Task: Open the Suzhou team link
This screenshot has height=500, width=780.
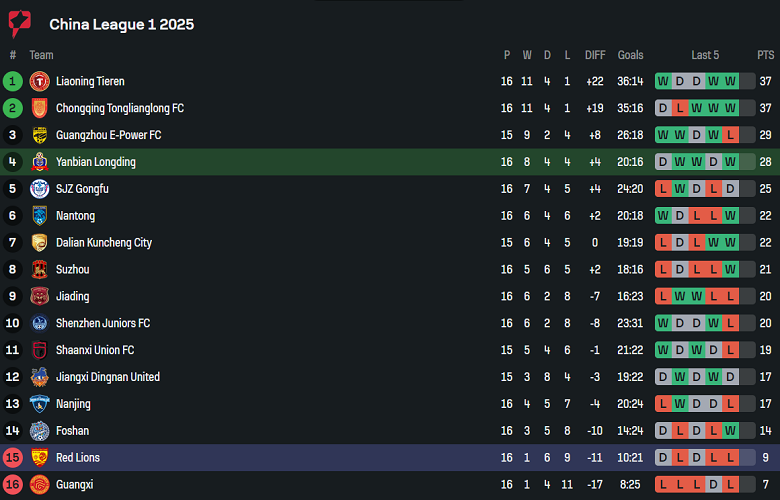Action: [73, 270]
